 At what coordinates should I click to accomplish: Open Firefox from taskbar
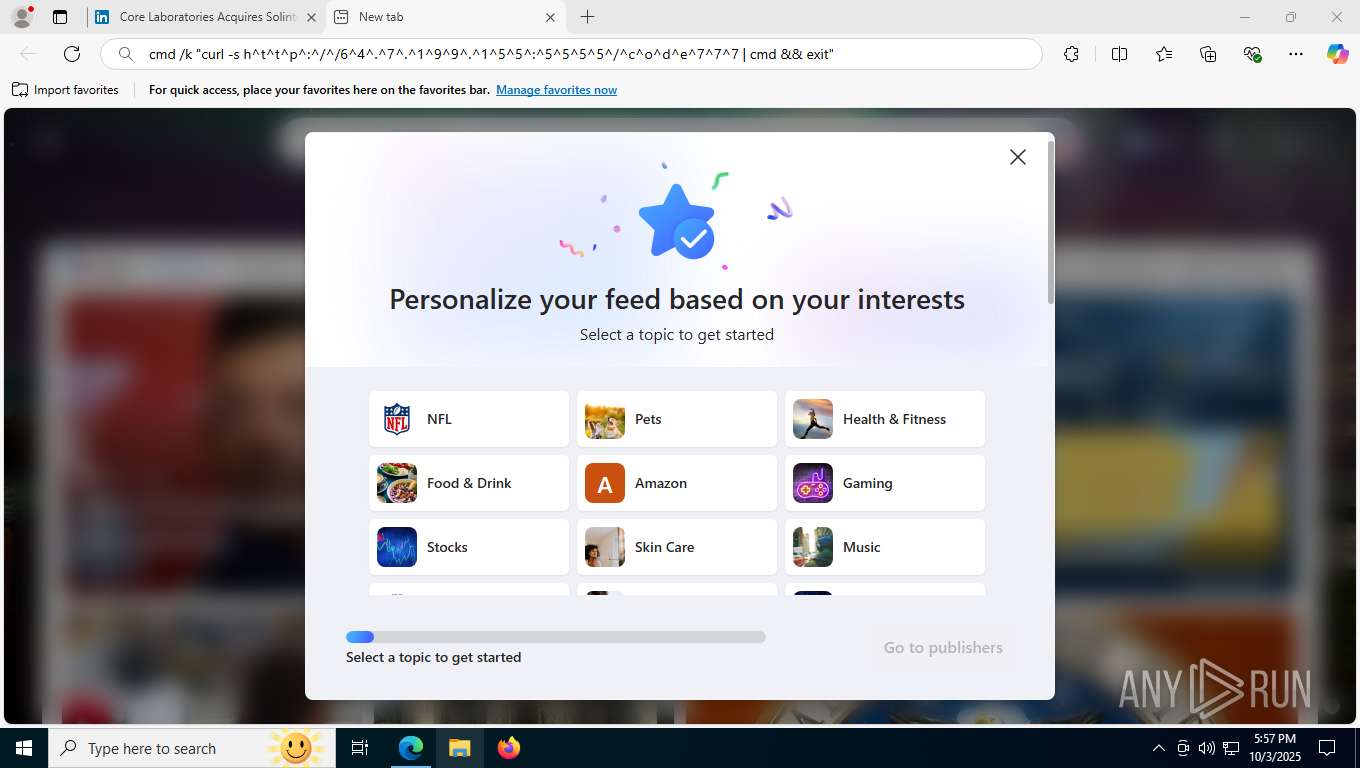click(x=509, y=748)
